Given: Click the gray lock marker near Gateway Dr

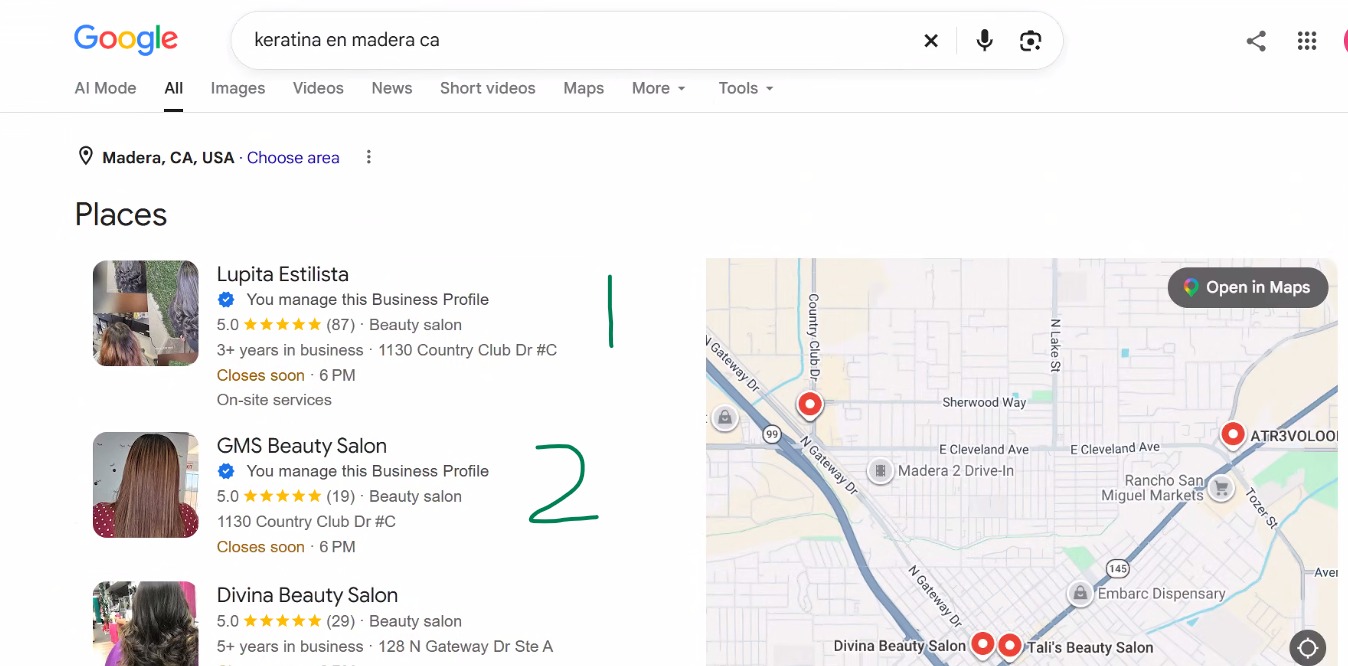Looking at the screenshot, I should [x=724, y=417].
